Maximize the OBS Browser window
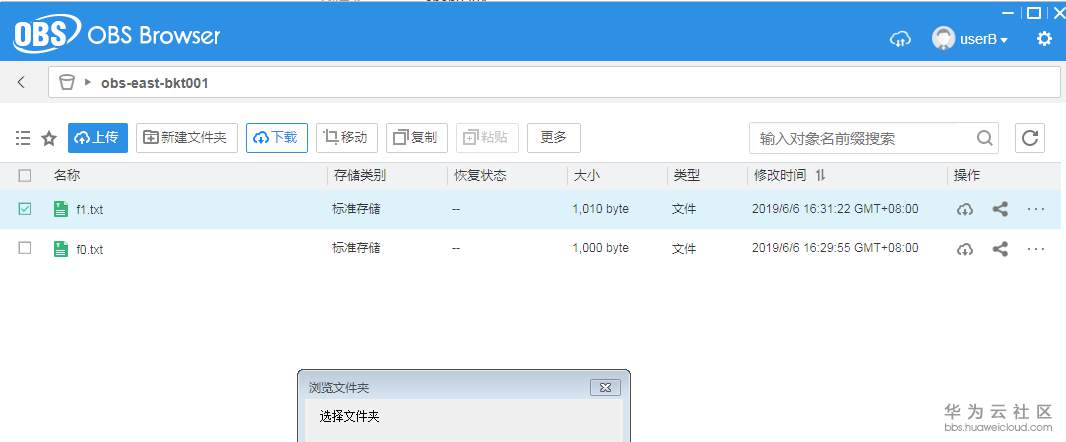1066x442 pixels. coord(1033,13)
